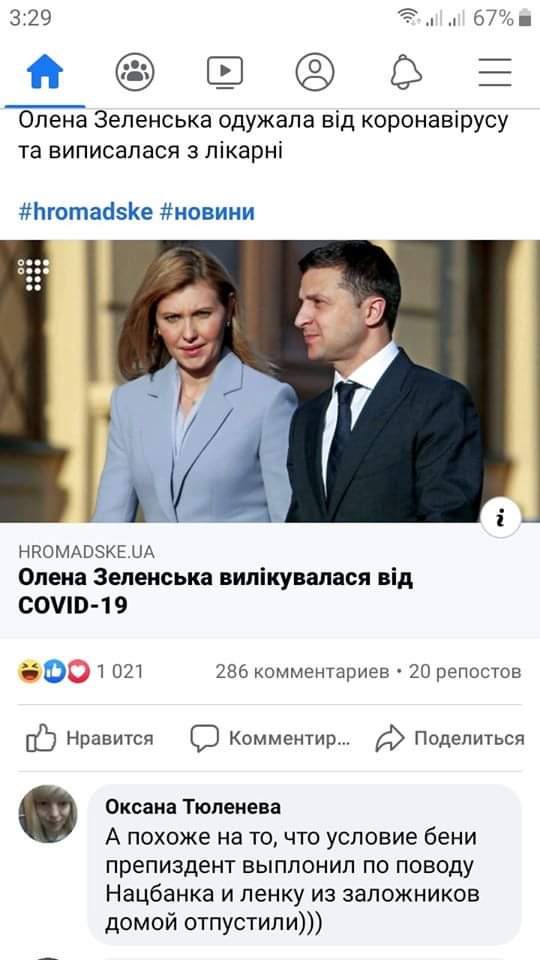Viewport: 540px width, 960px height.
Task: View the reaction emoji list
Action: [x=54, y=672]
